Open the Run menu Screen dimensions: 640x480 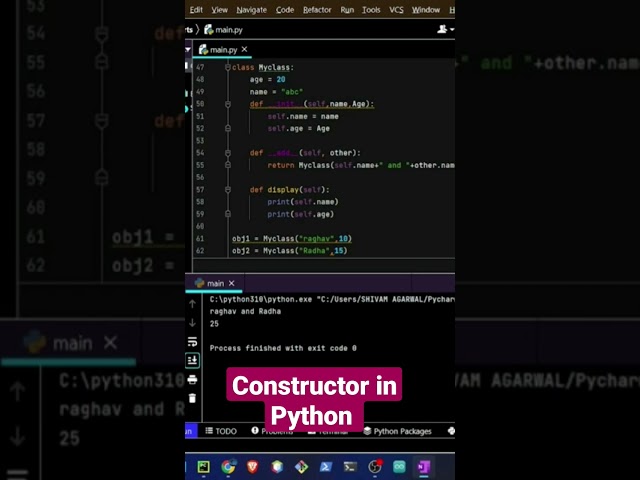coord(347,10)
